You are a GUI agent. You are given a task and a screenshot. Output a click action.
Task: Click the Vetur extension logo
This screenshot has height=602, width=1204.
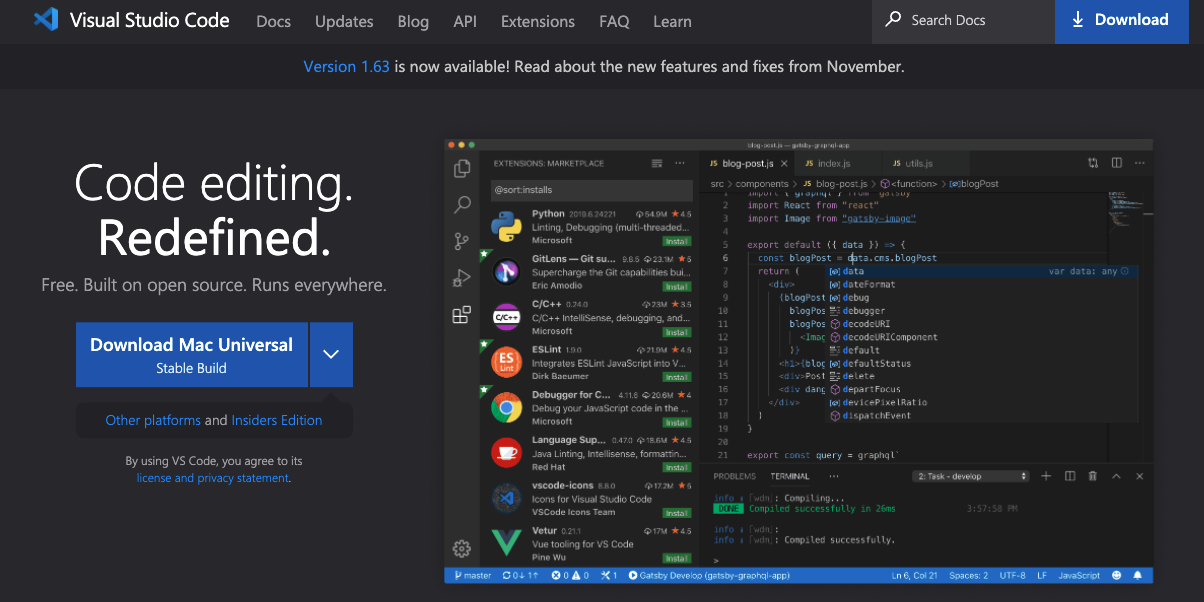tap(507, 542)
